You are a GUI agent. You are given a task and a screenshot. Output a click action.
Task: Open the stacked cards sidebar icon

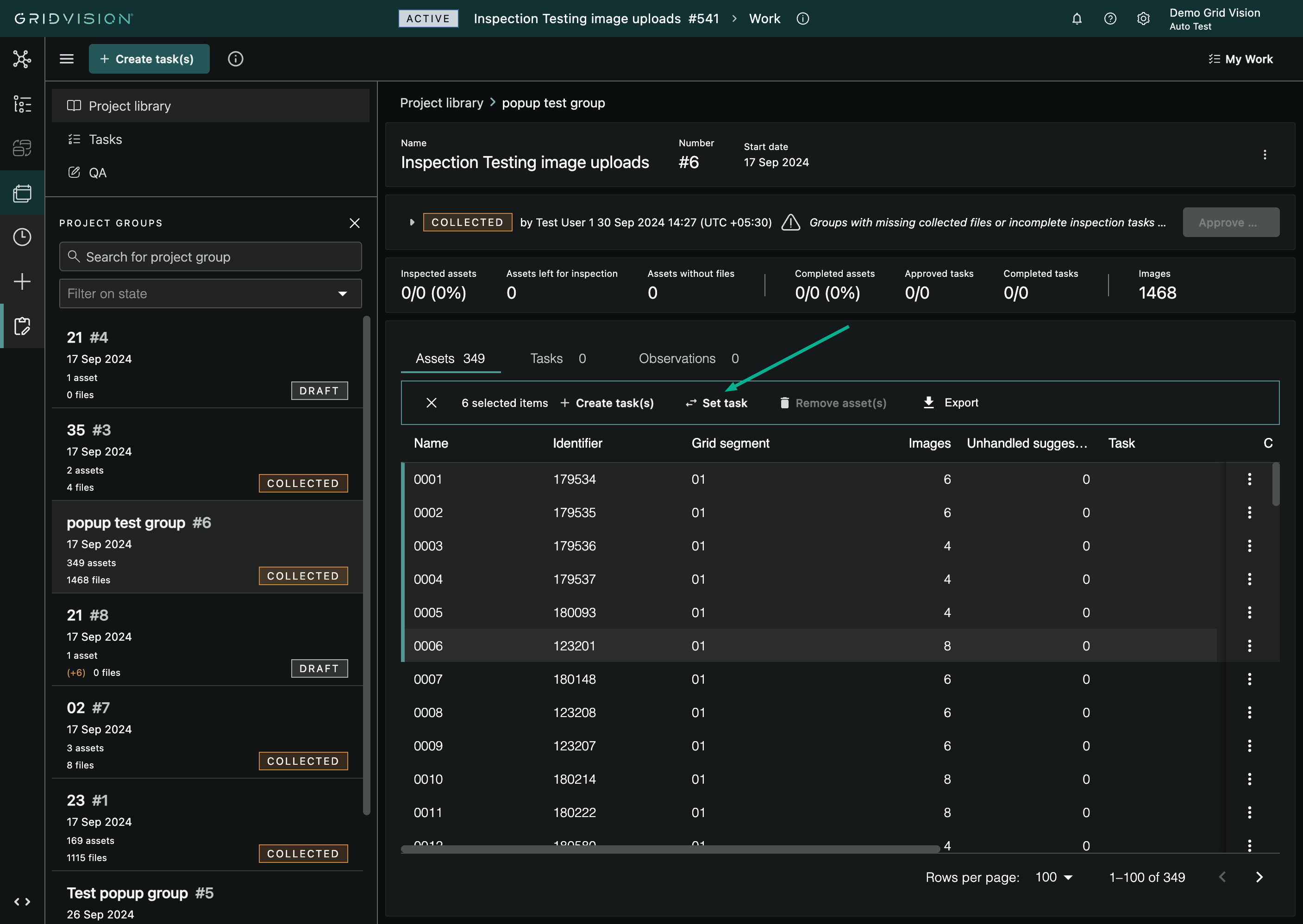22,148
